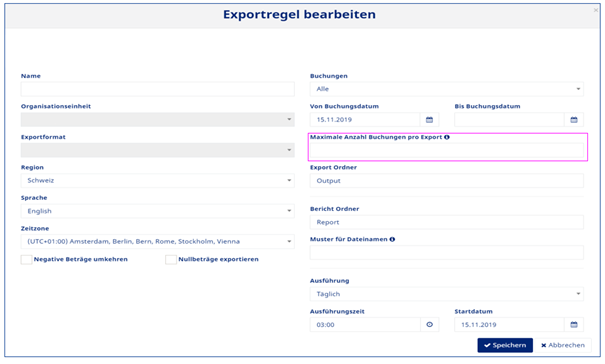Click the Speichern button
The image size is (605, 364).
pyautogui.click(x=505, y=345)
